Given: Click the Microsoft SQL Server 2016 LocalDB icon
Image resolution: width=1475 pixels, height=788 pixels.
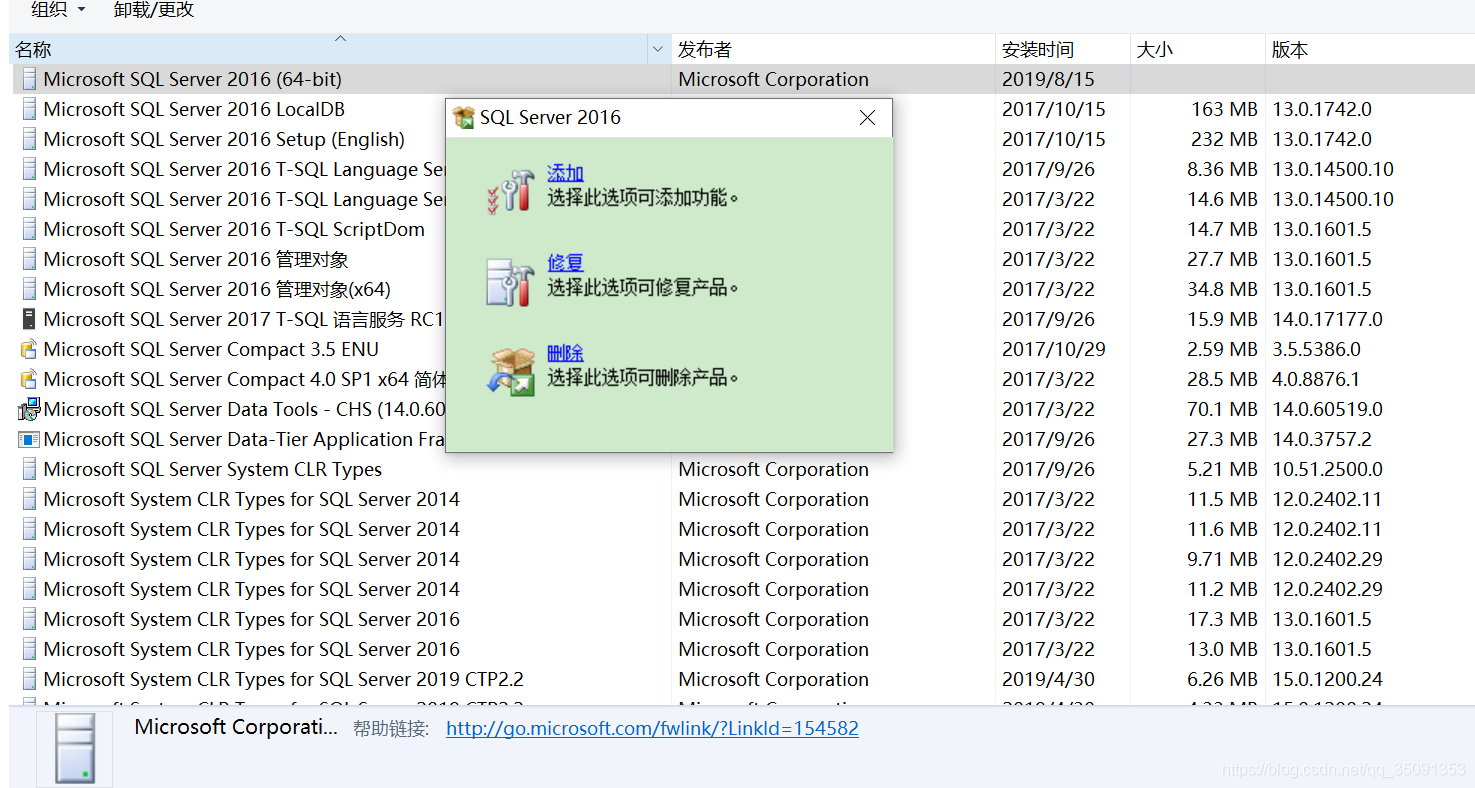Looking at the screenshot, I should (27, 109).
